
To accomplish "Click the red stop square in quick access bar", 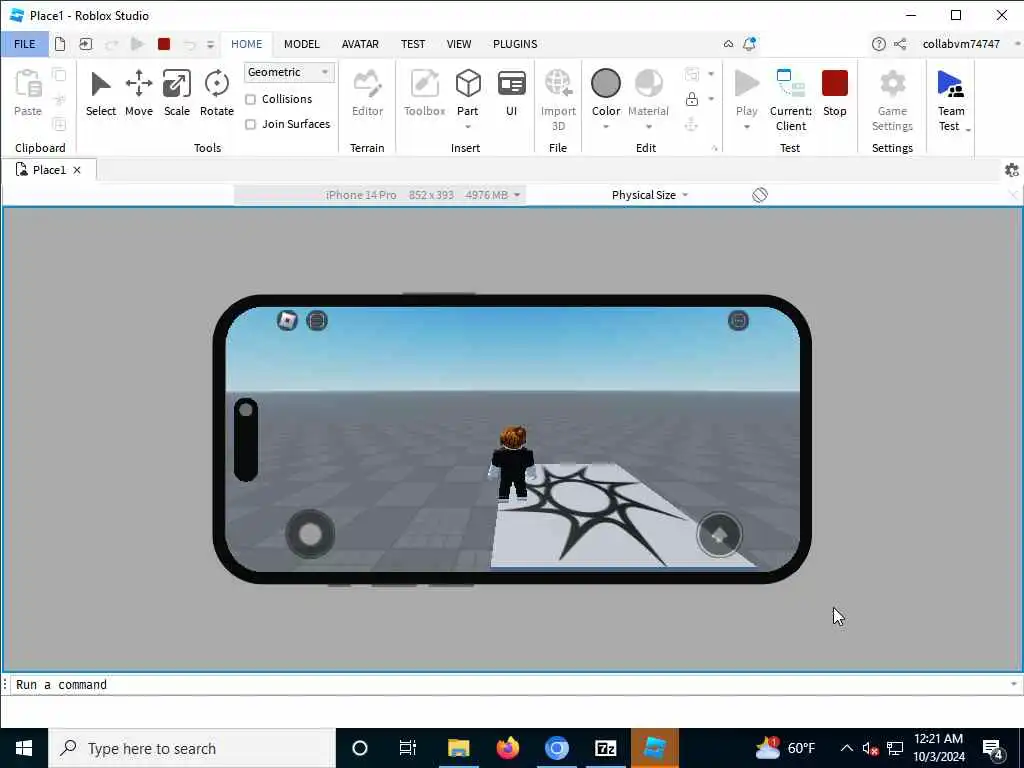I will [x=164, y=44].
